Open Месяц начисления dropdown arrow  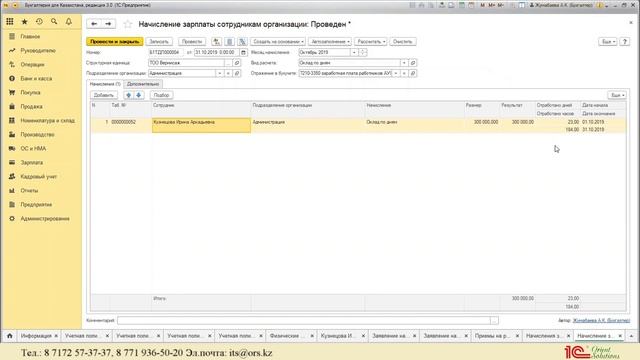(354, 52)
